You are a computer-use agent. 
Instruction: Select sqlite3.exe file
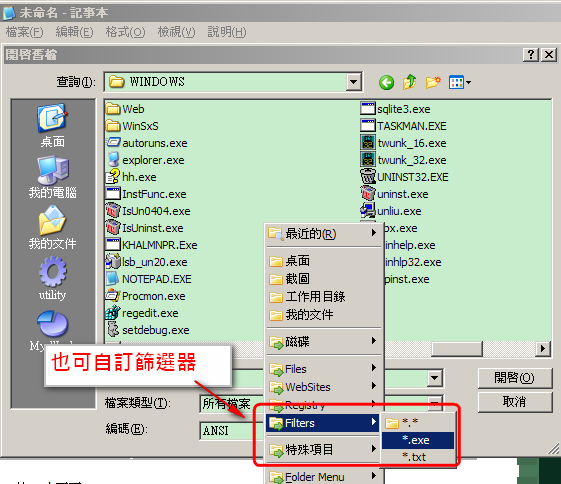395,109
